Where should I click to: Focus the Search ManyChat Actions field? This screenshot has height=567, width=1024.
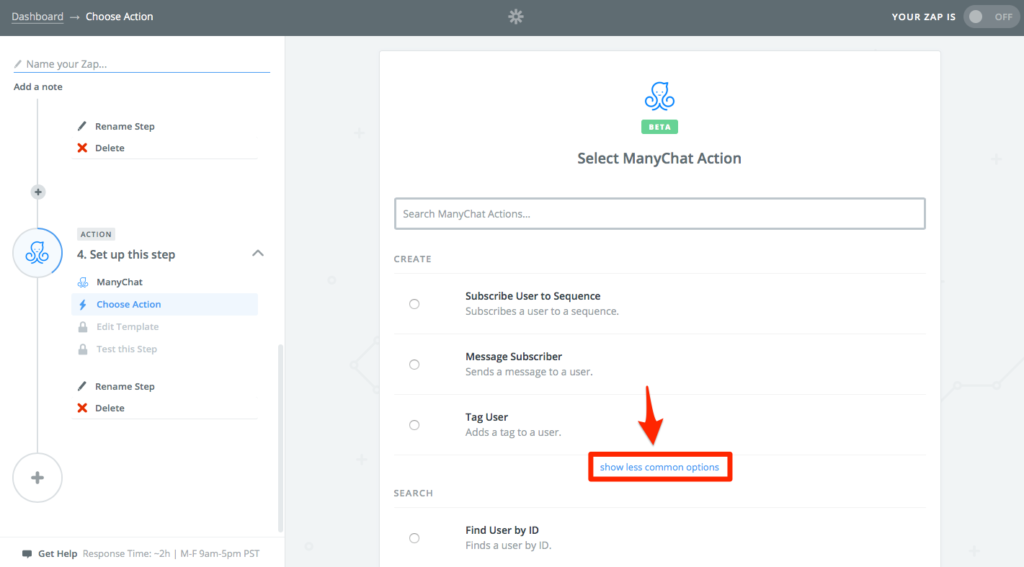coord(660,214)
